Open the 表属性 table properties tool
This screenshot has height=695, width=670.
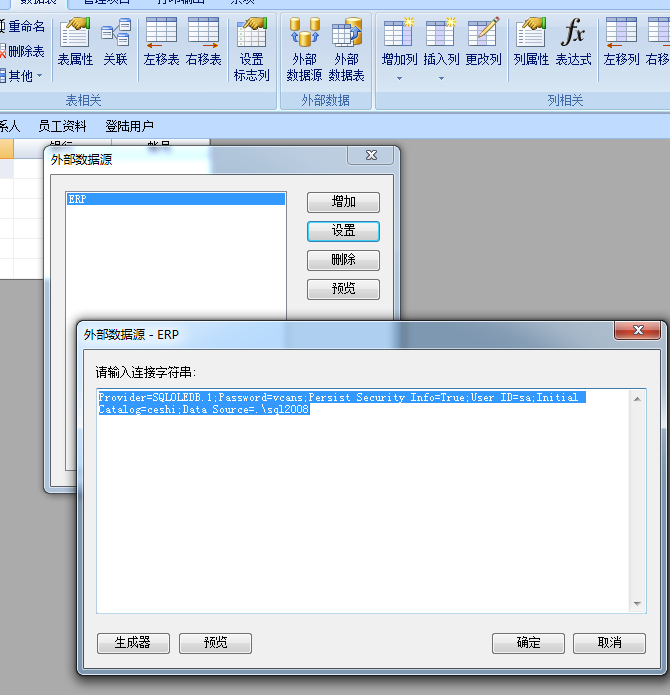[x=75, y=42]
